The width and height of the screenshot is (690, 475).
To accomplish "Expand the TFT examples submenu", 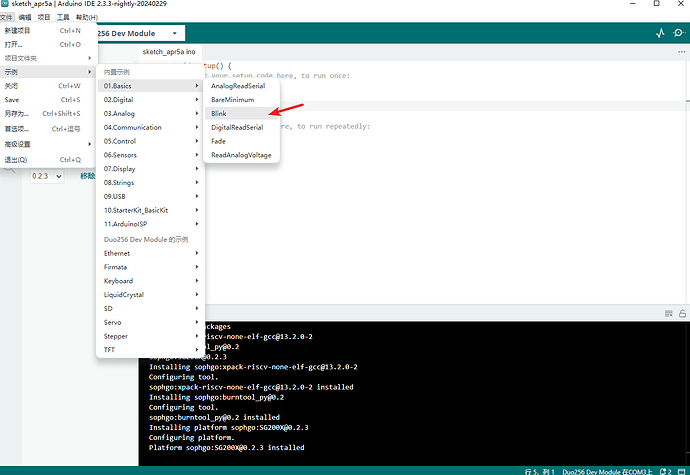I will [x=151, y=350].
